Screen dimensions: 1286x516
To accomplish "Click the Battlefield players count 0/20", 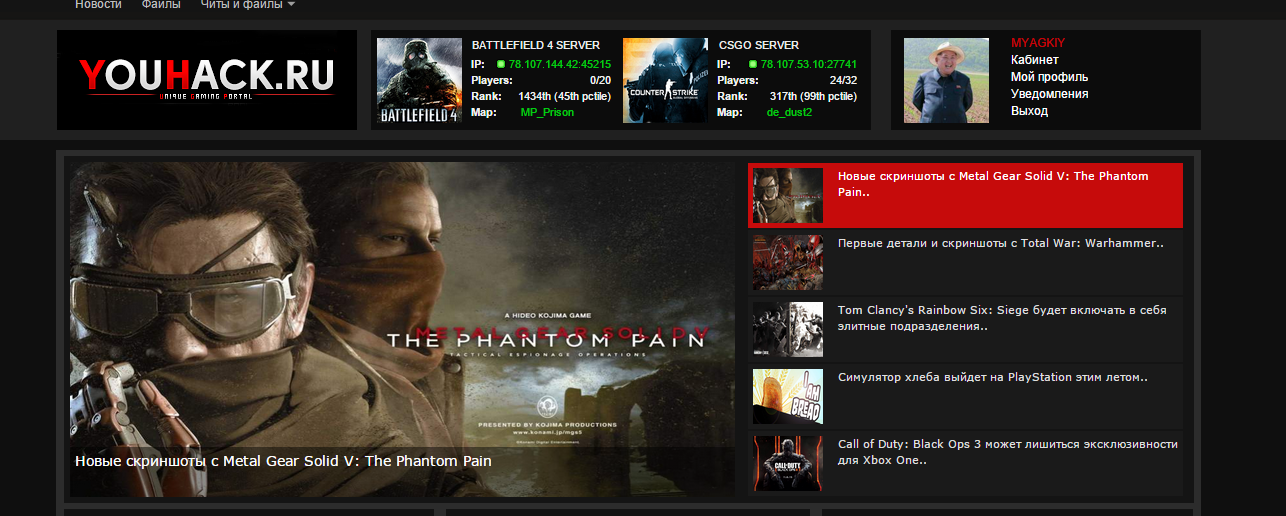I will 600,80.
